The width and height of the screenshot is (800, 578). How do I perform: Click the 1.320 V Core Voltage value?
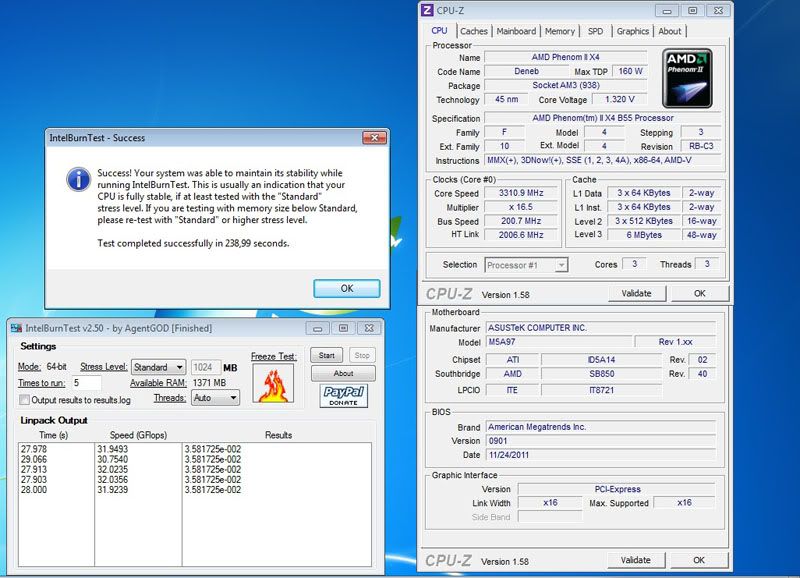coord(619,99)
